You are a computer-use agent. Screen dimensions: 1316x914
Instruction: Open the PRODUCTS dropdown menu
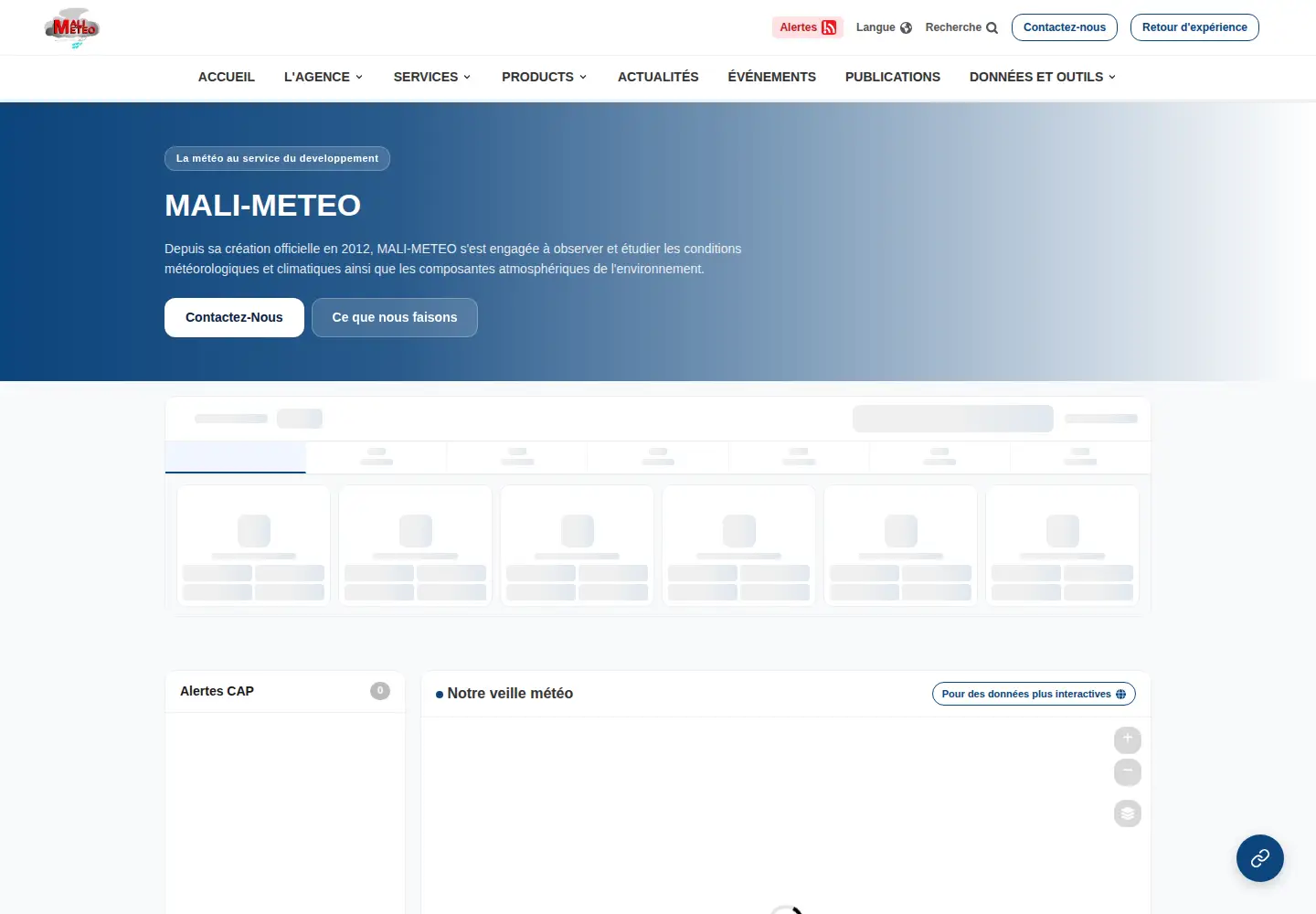[x=545, y=77]
